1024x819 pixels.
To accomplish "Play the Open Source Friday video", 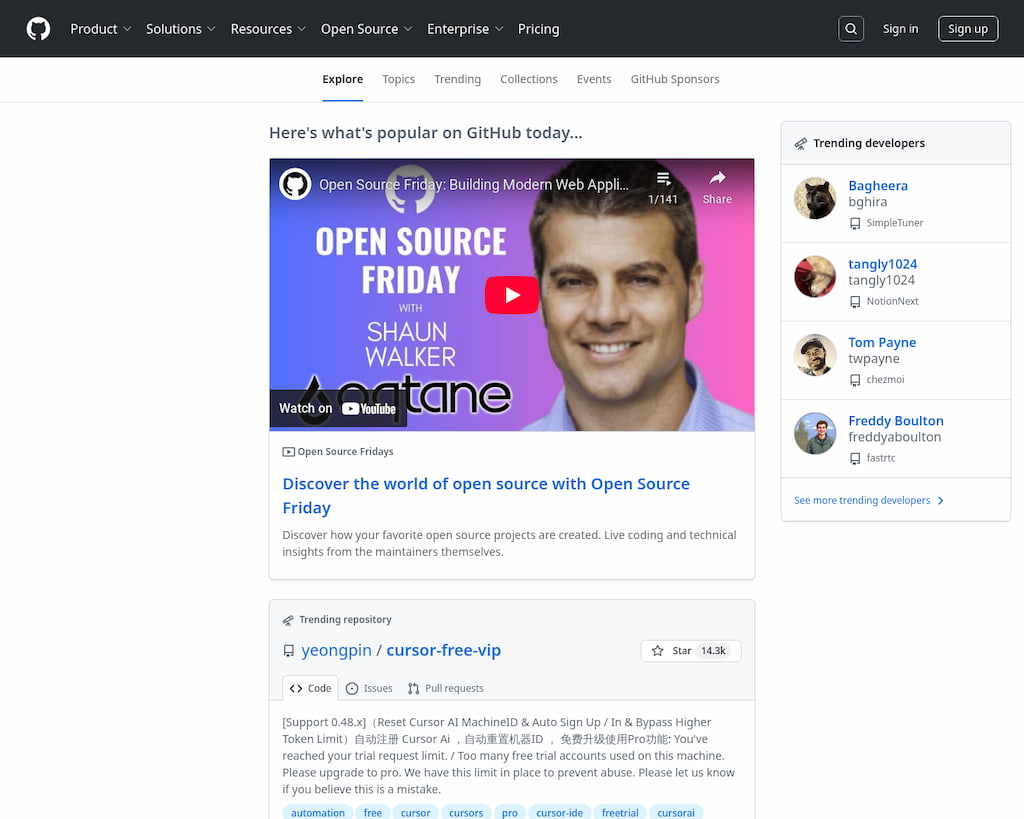I will [x=512, y=295].
